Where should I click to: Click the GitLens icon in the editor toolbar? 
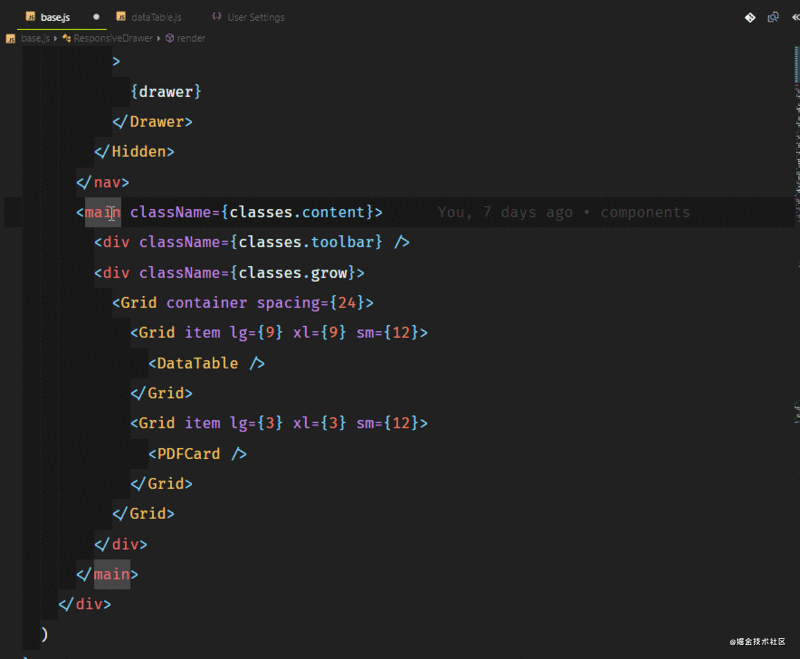tap(751, 17)
